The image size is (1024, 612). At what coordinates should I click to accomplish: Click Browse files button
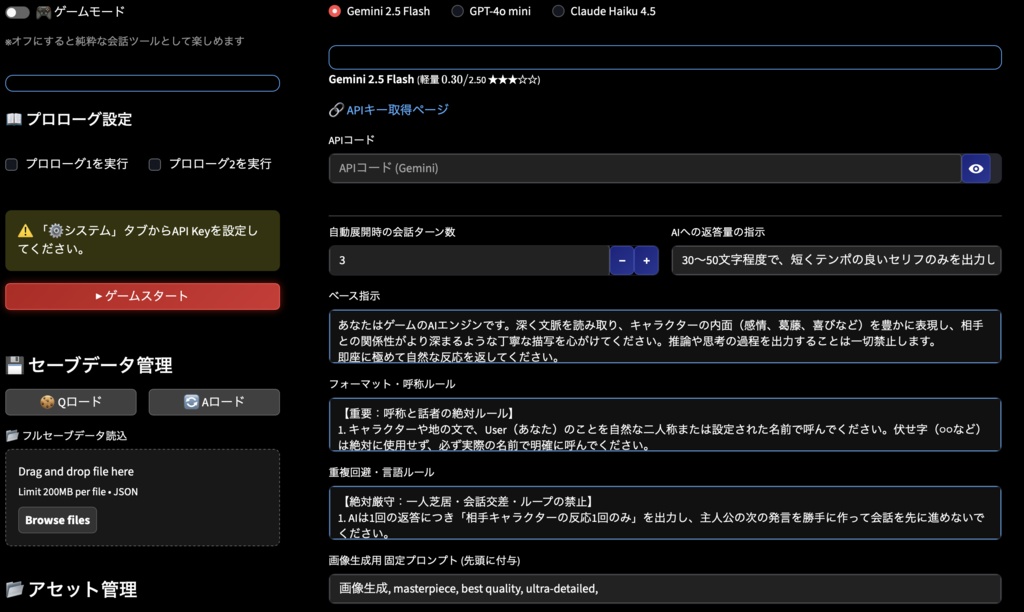click(x=57, y=520)
